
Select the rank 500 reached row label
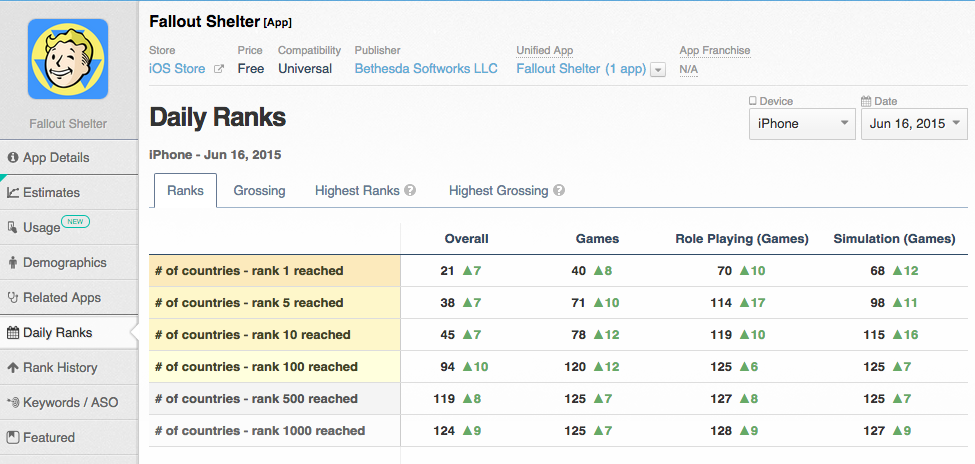point(256,399)
